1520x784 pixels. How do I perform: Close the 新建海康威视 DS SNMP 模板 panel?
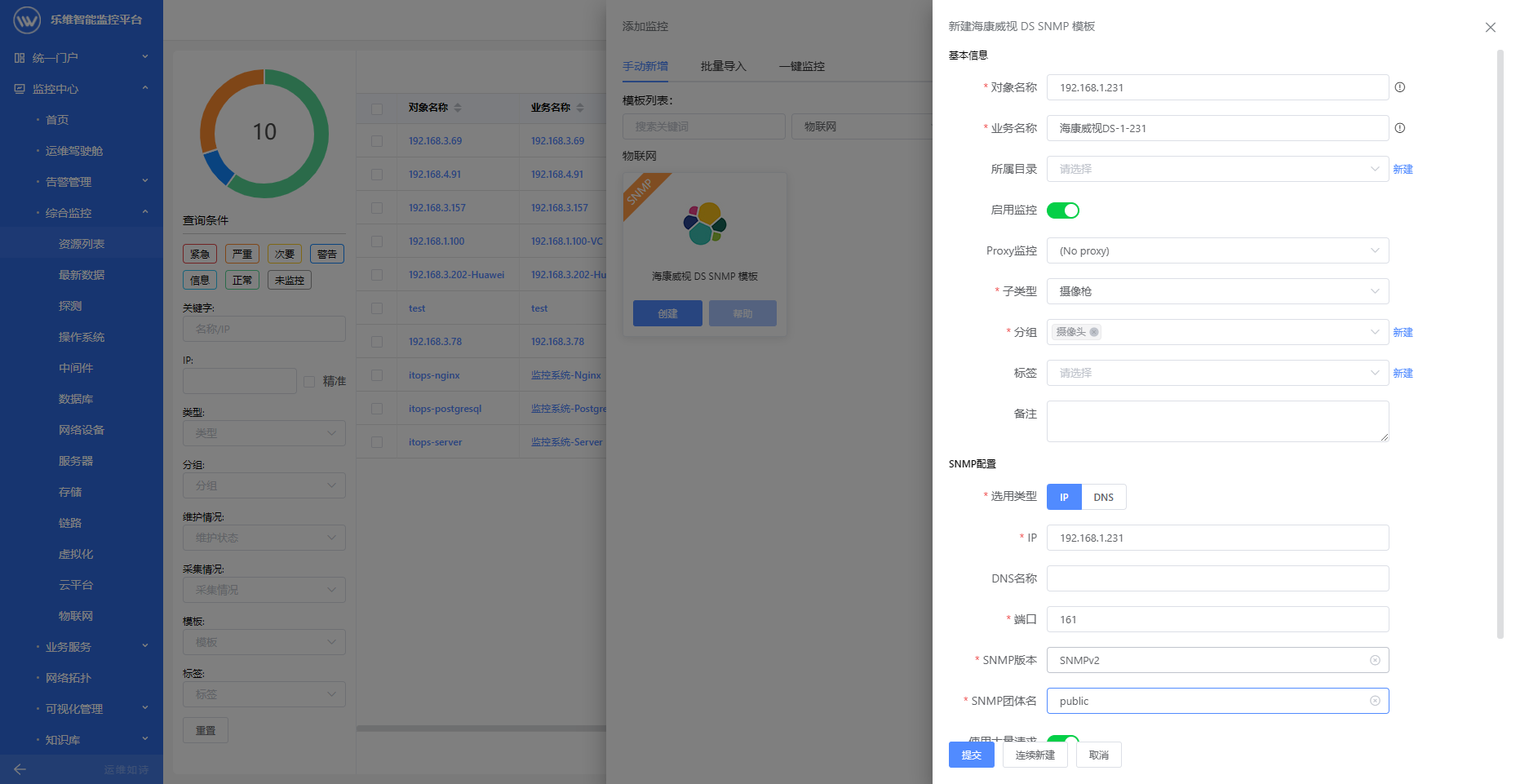1491,27
